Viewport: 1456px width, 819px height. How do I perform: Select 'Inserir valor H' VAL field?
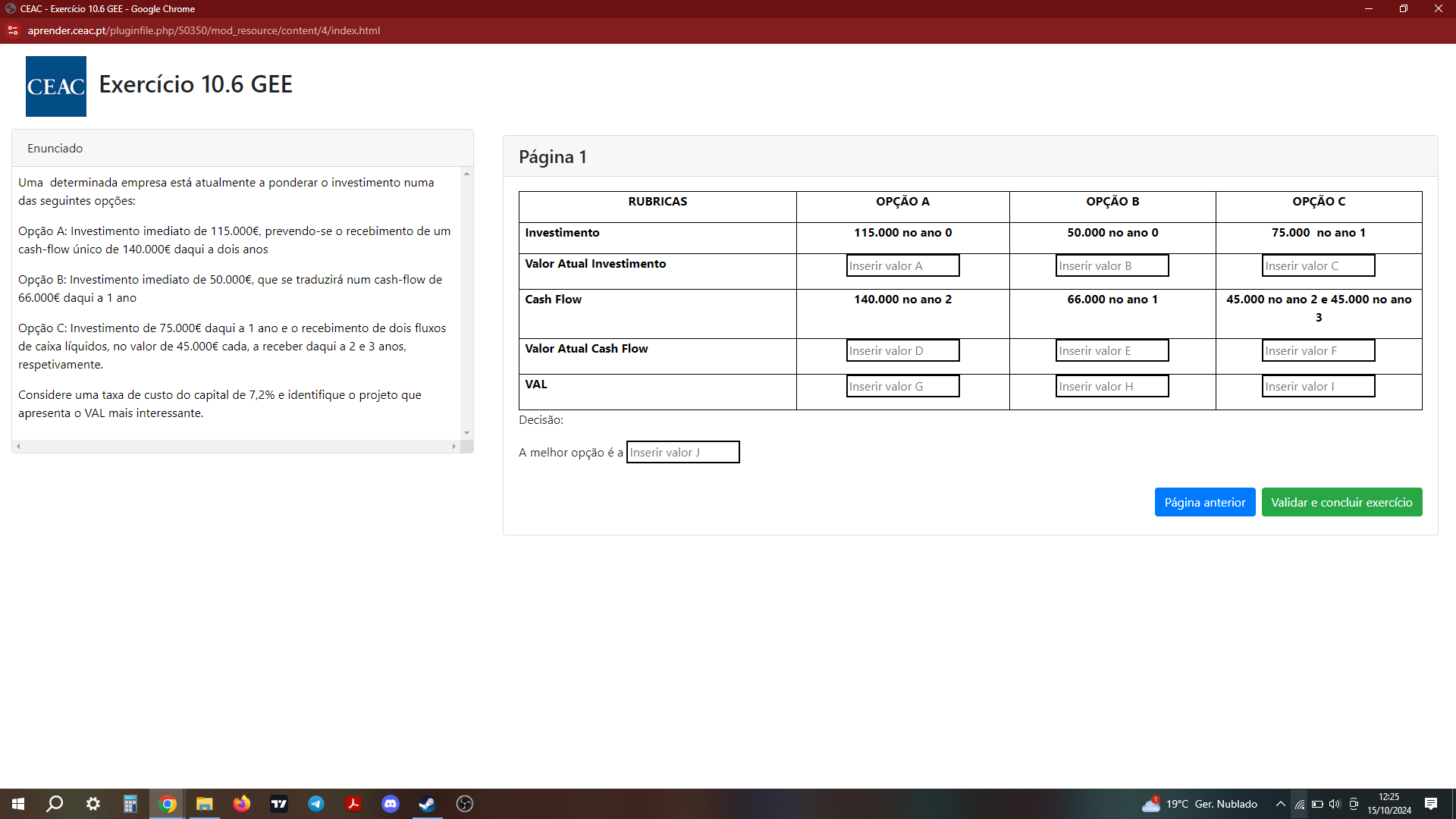pos(1112,386)
